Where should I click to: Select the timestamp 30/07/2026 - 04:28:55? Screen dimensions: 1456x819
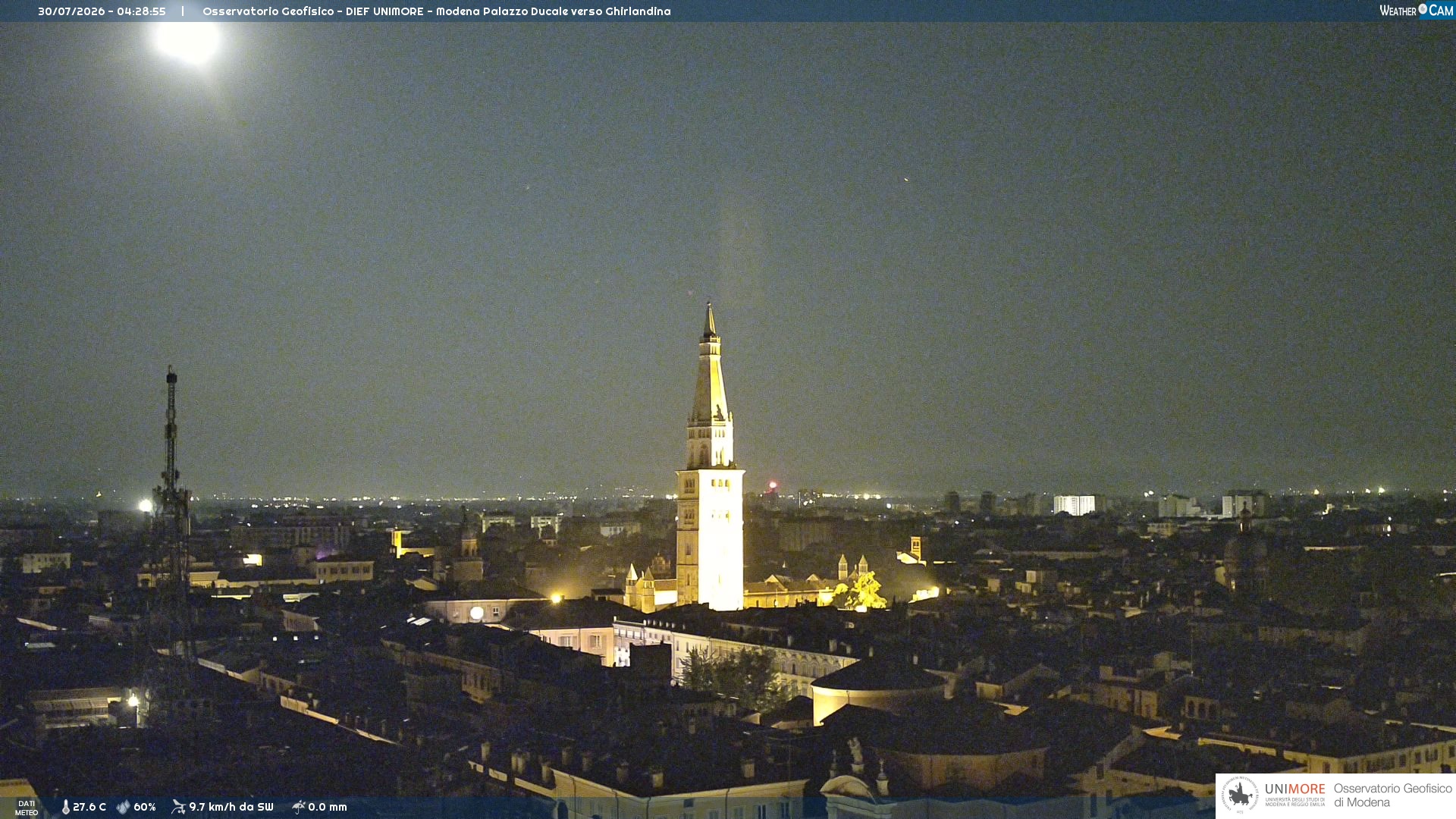[102, 11]
